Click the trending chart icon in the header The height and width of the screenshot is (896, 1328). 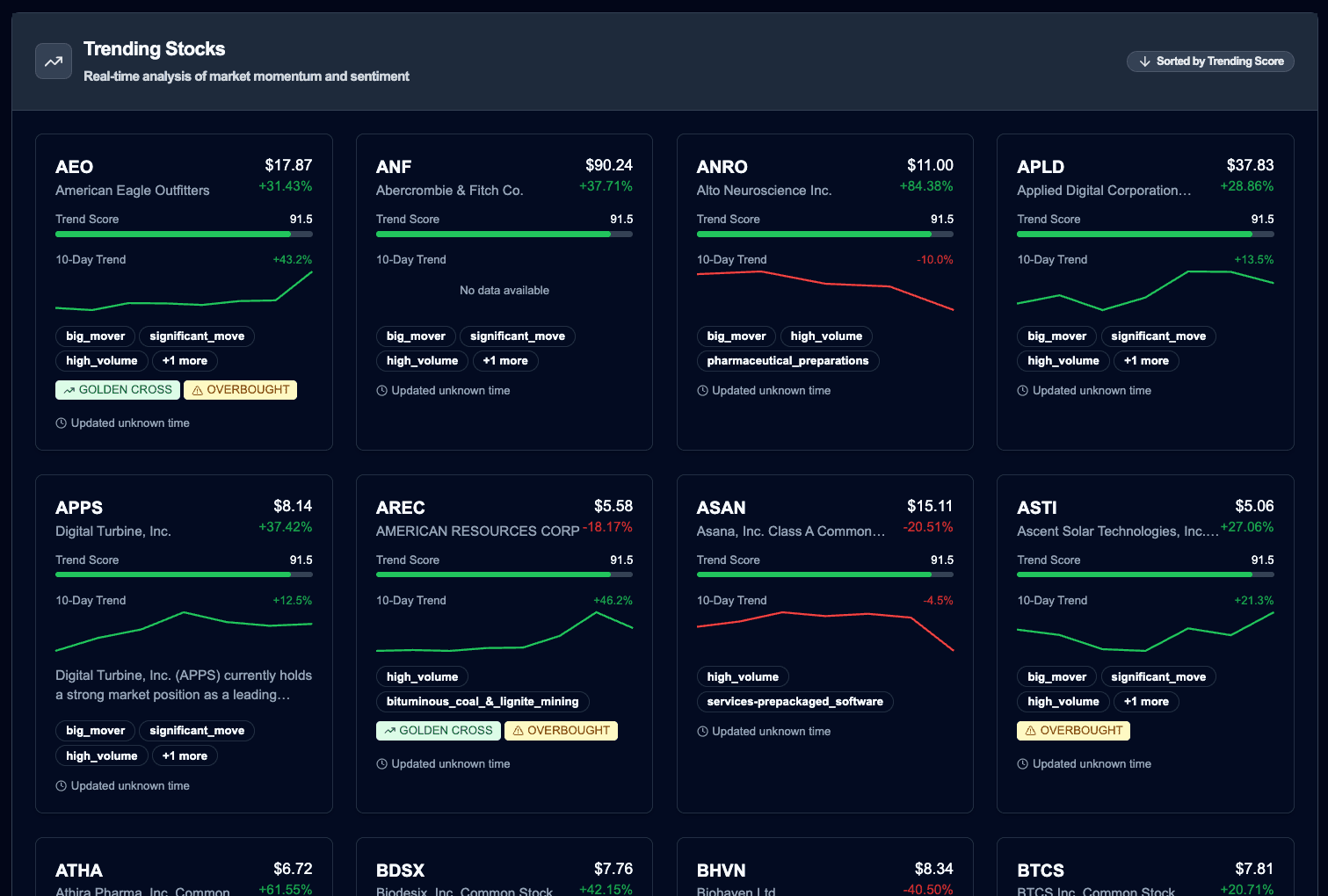click(x=53, y=61)
